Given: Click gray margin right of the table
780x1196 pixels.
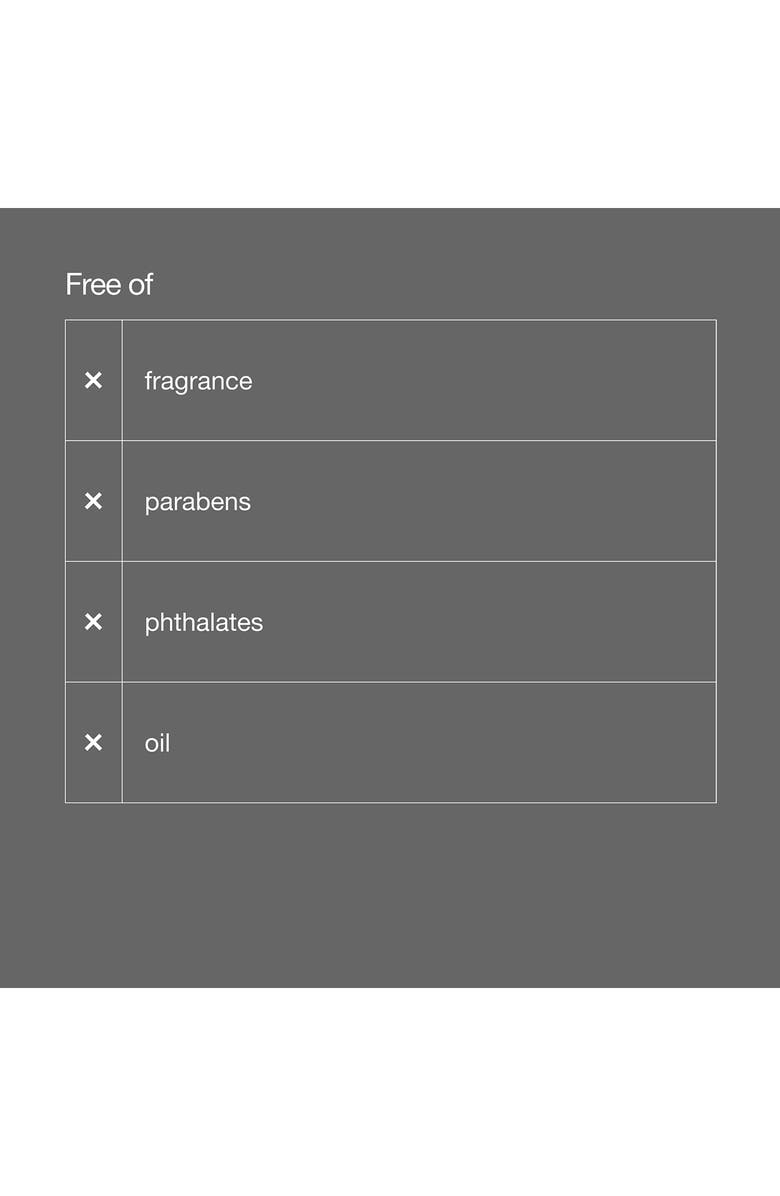Looking at the screenshot, I should point(748,560).
